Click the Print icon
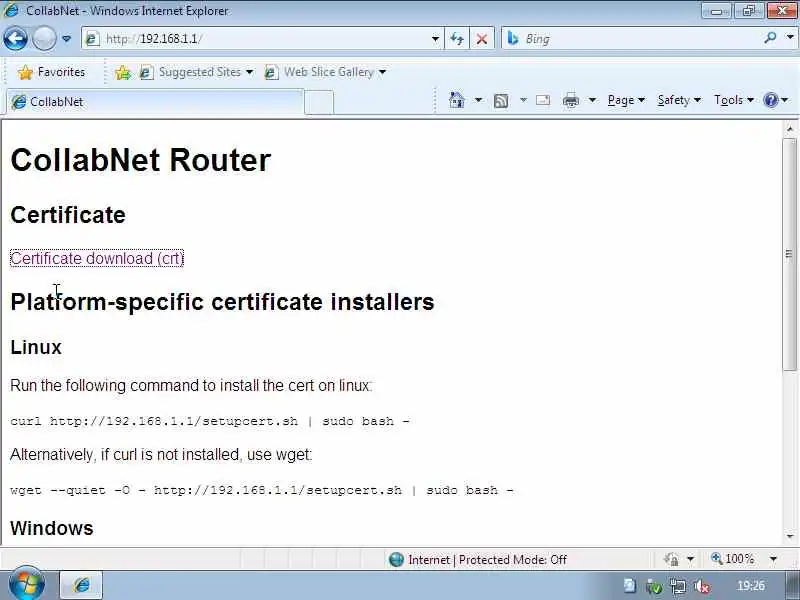The width and height of the screenshot is (800, 600). point(570,101)
